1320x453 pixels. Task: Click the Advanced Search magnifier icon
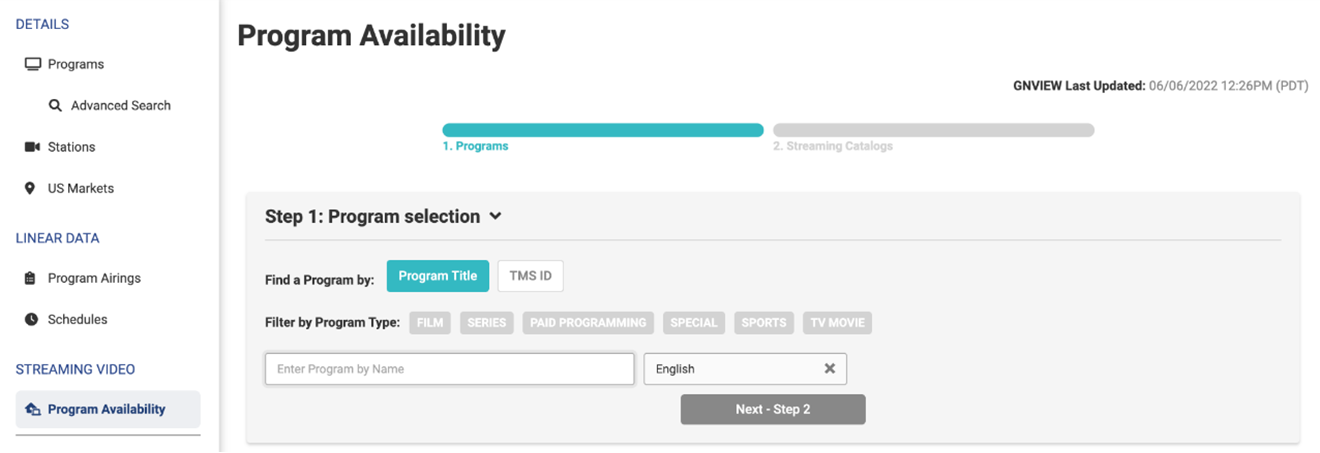coord(56,105)
